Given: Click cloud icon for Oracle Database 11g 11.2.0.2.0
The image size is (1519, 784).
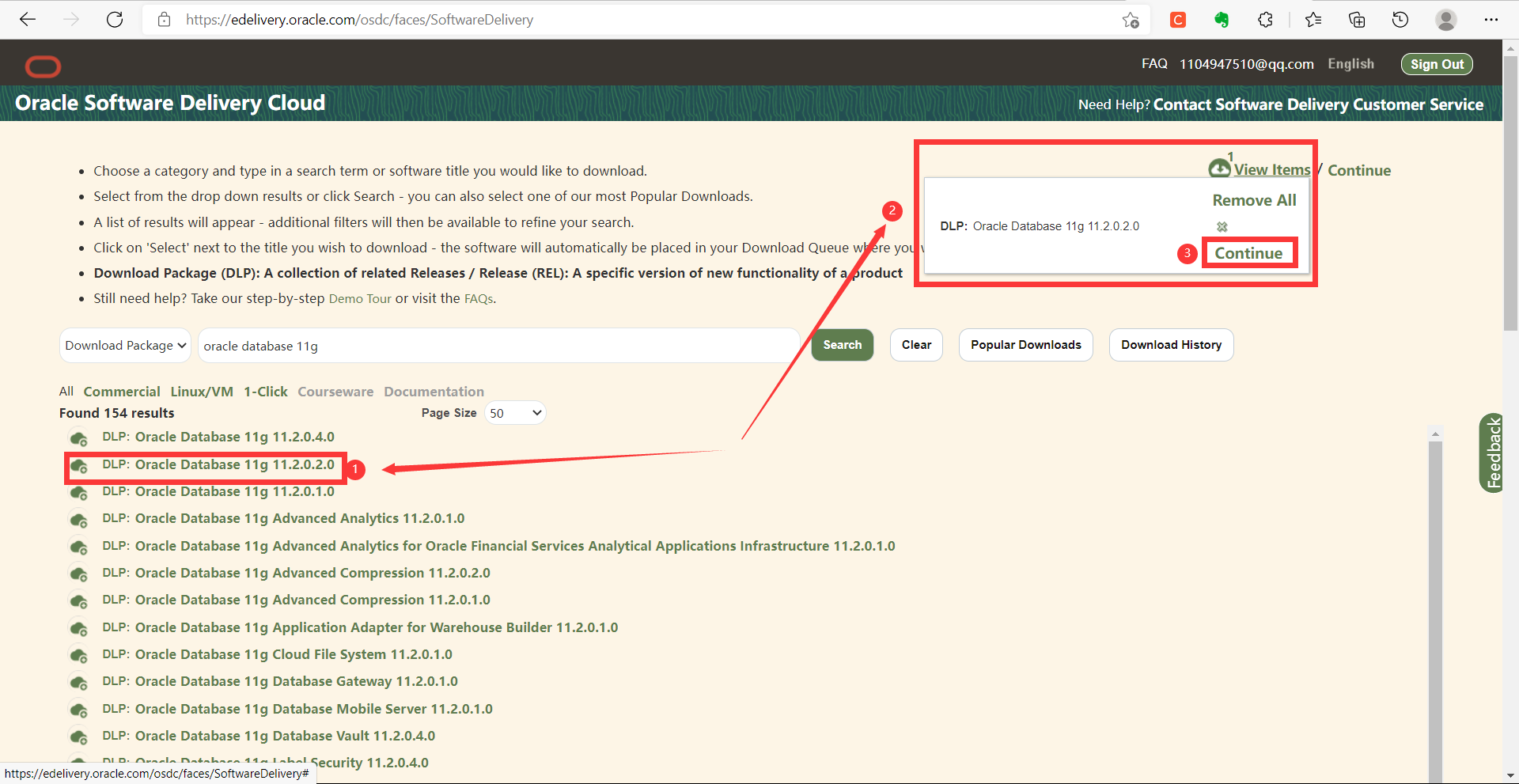Looking at the screenshot, I should click(78, 466).
